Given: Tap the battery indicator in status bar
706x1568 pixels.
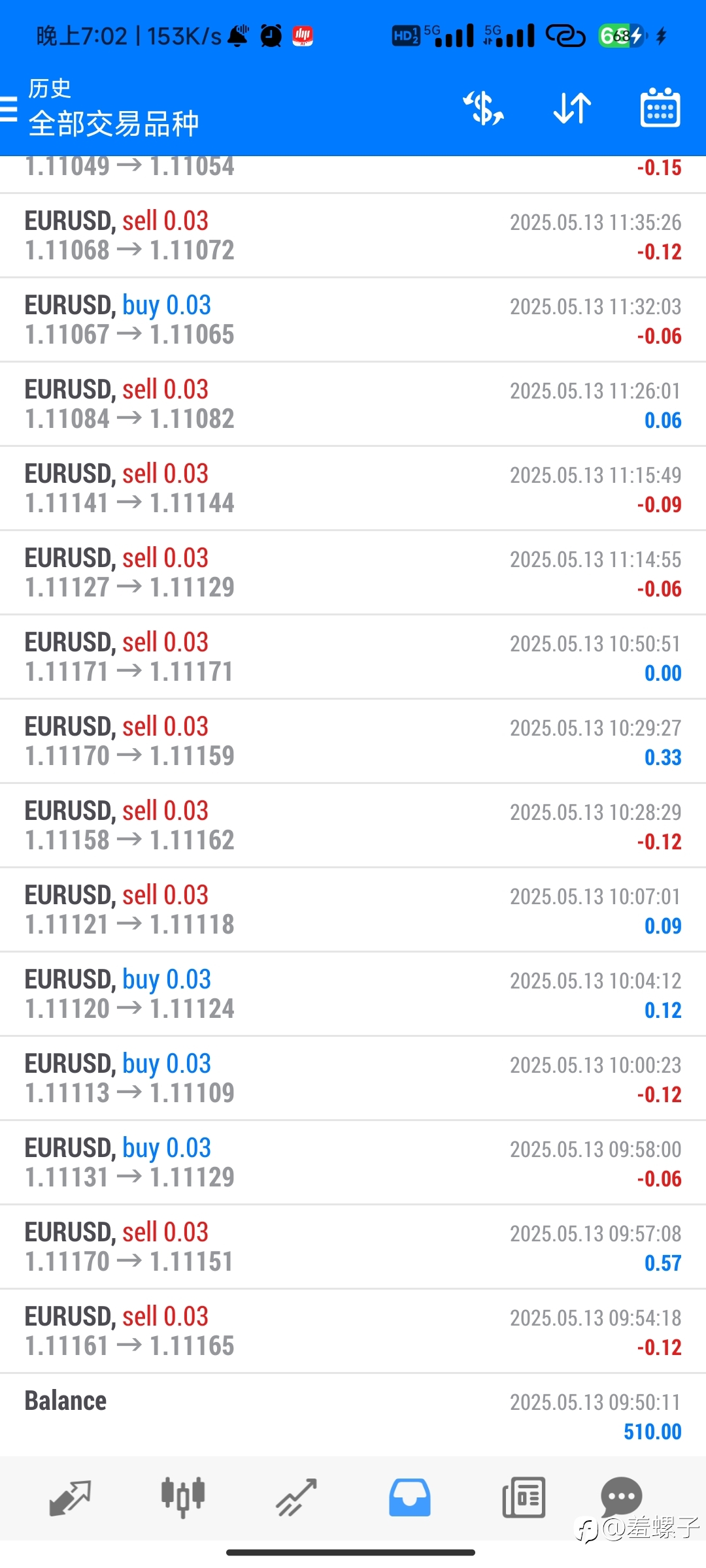Looking at the screenshot, I should [x=622, y=36].
